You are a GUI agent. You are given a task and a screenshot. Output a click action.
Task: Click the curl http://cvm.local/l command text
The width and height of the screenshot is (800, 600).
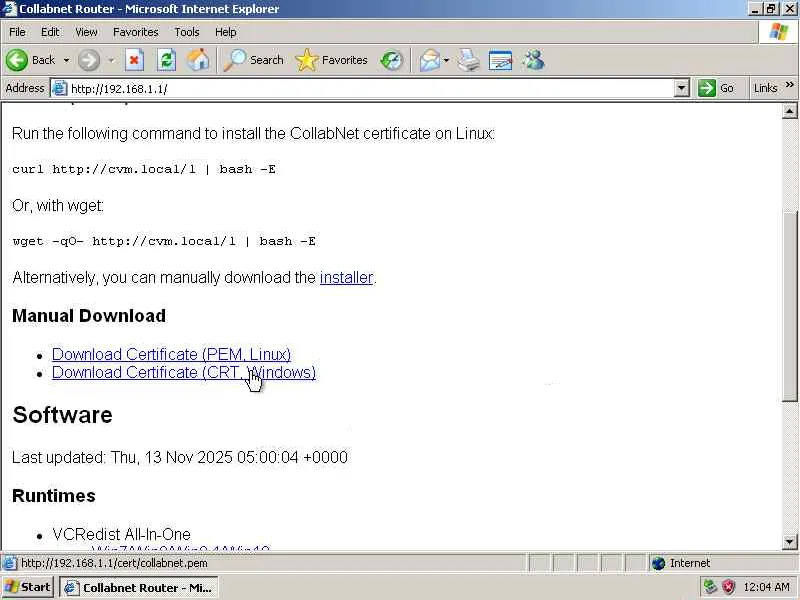[144, 169]
